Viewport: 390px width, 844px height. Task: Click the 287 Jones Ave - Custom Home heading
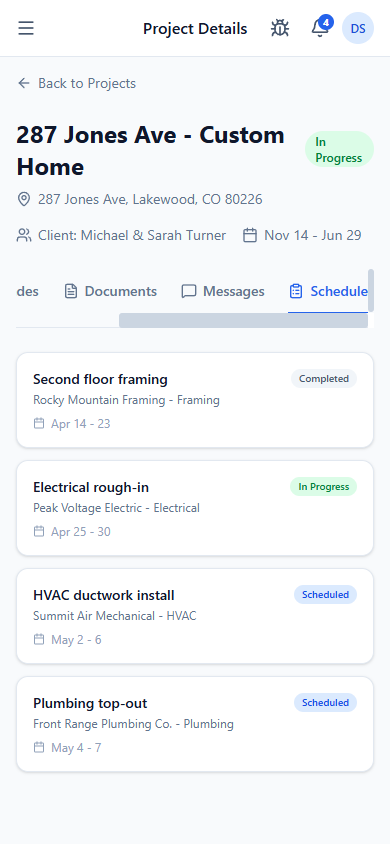tap(151, 151)
